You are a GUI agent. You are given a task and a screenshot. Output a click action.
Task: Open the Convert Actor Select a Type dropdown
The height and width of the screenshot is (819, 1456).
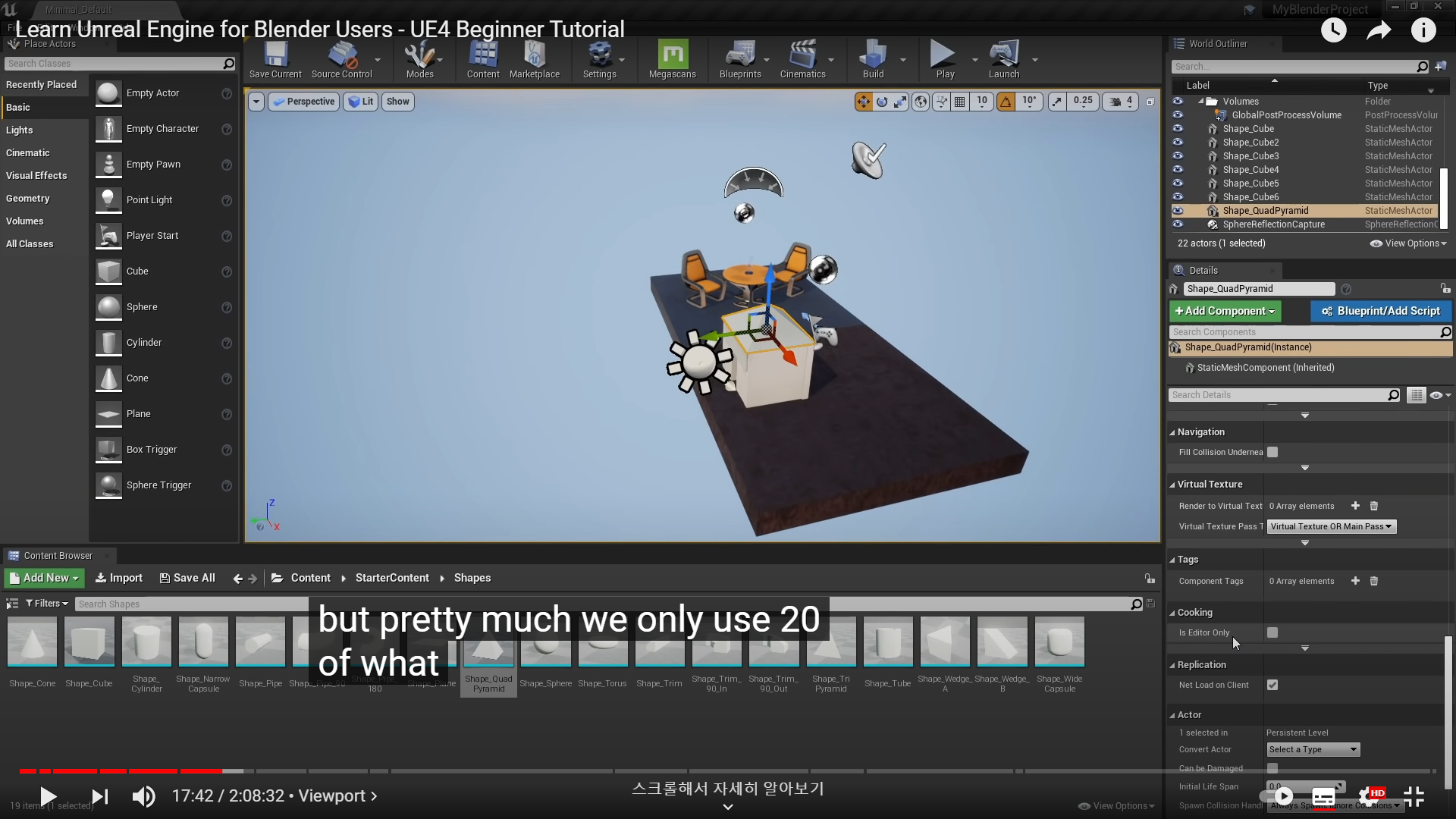pyautogui.click(x=1313, y=749)
